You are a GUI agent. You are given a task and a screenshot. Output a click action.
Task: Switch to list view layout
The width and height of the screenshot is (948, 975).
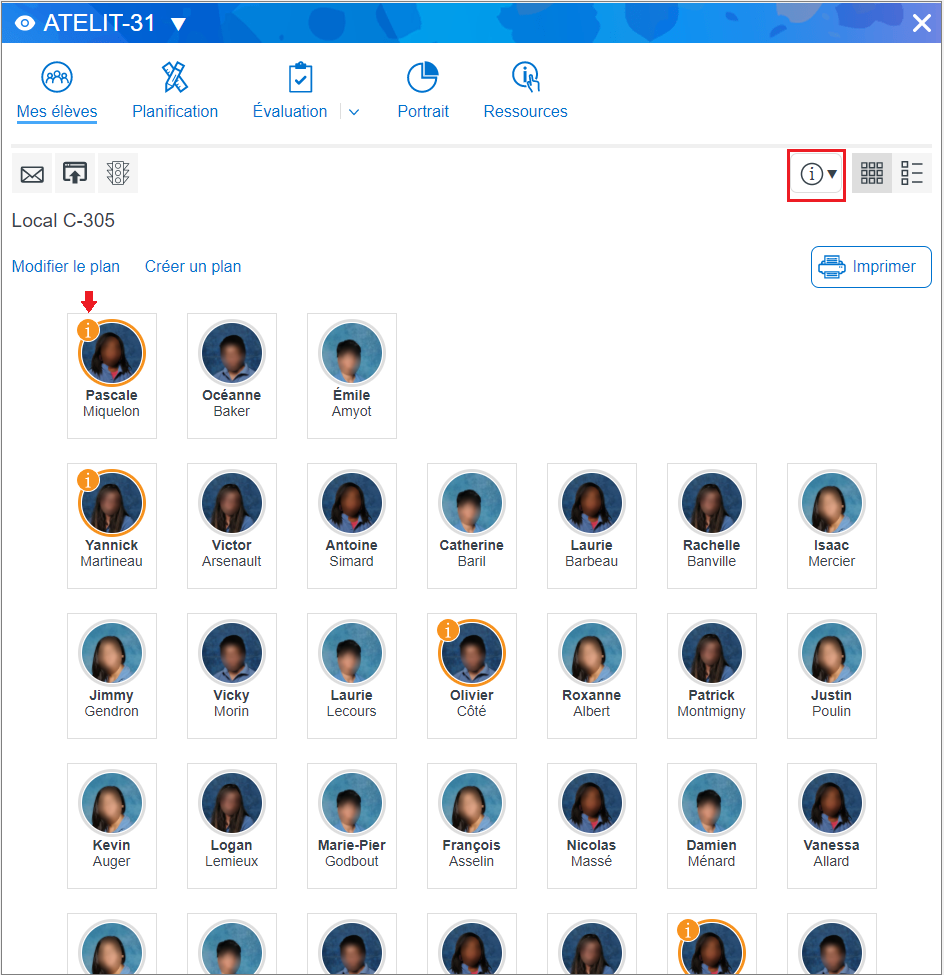tap(912, 174)
